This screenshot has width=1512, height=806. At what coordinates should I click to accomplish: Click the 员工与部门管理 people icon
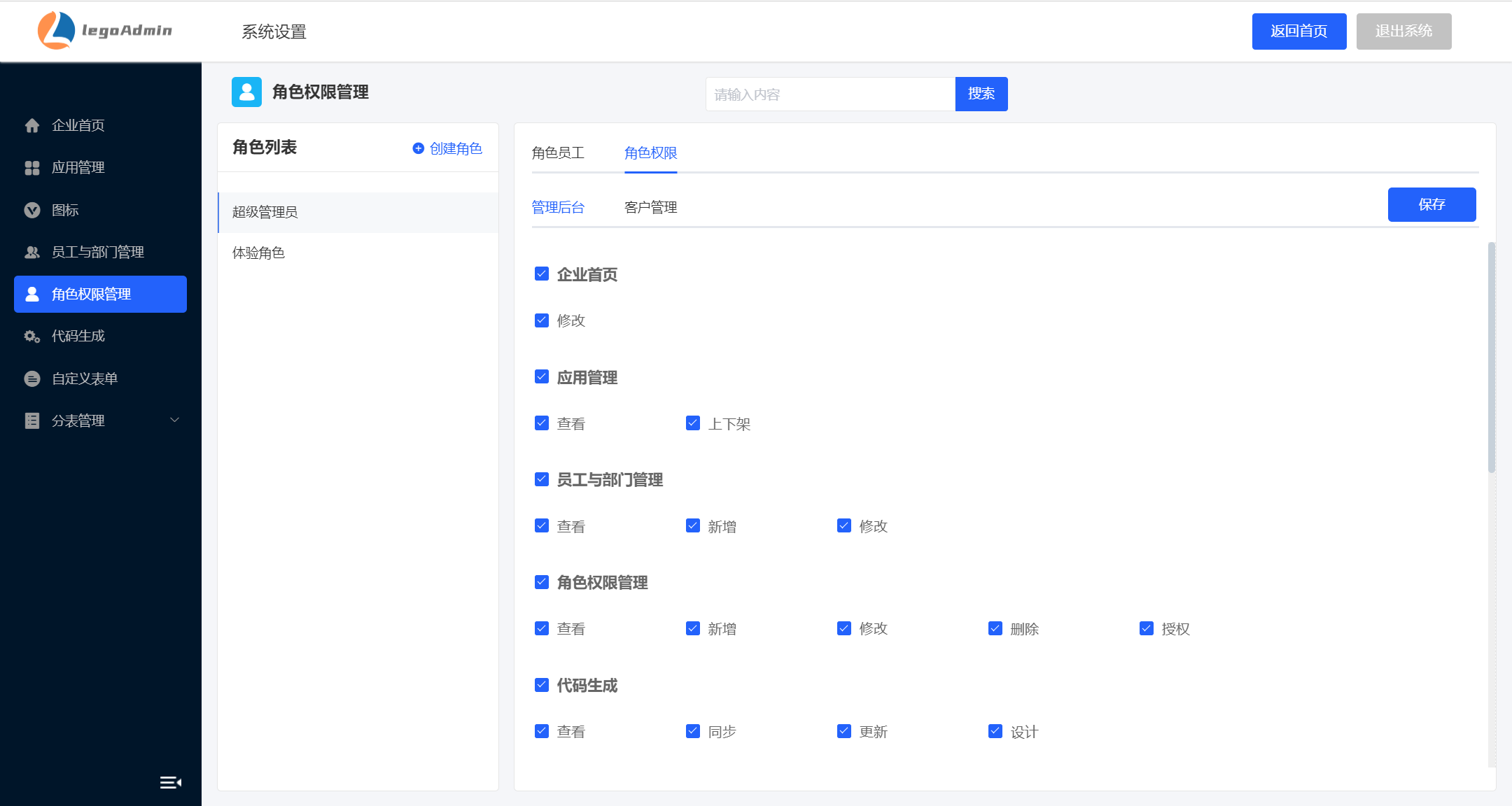[x=32, y=252]
